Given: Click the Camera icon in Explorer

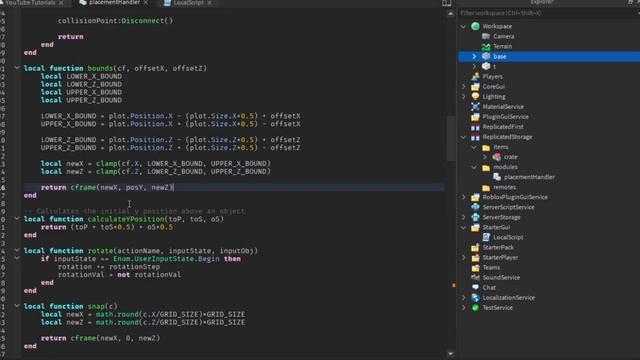Looking at the screenshot, I should (x=486, y=36).
